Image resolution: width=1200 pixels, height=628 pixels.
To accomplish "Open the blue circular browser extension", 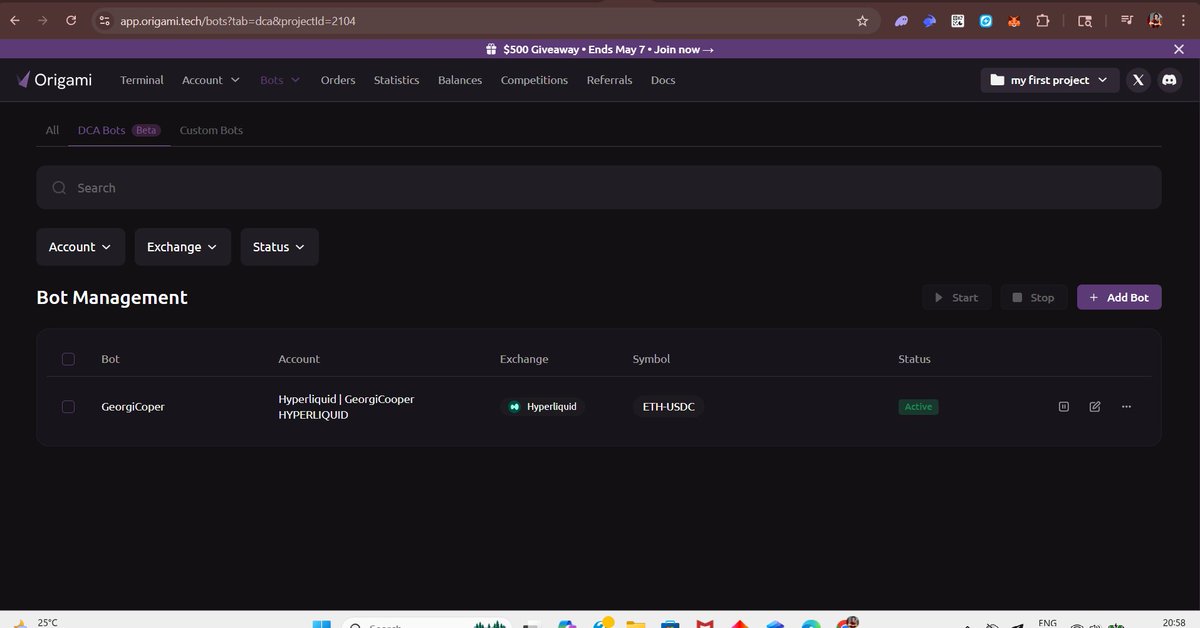I will pos(985,20).
